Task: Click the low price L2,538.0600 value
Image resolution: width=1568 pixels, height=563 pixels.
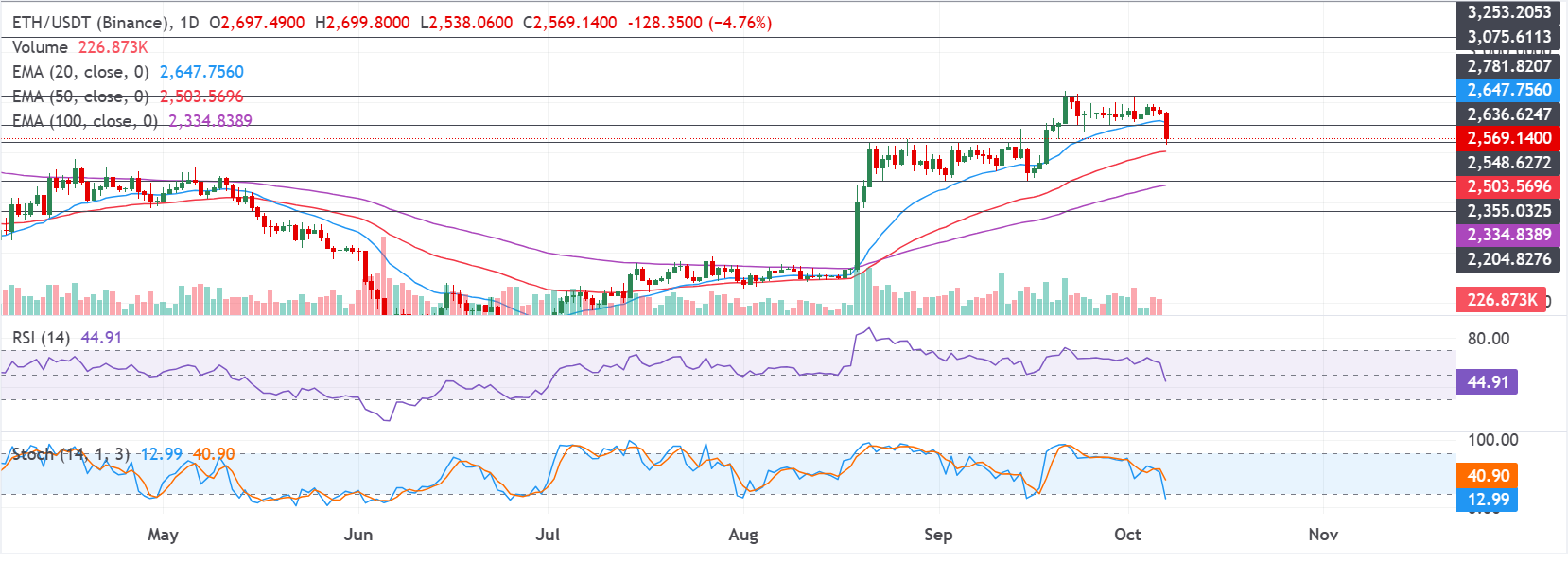Action: [x=466, y=22]
